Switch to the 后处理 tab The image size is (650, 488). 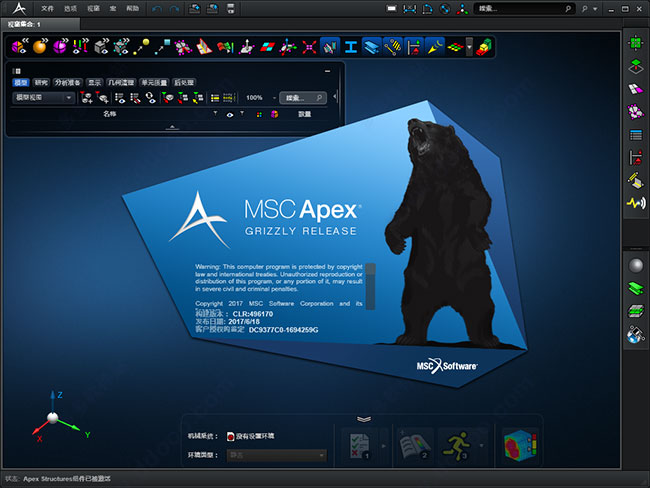184,83
